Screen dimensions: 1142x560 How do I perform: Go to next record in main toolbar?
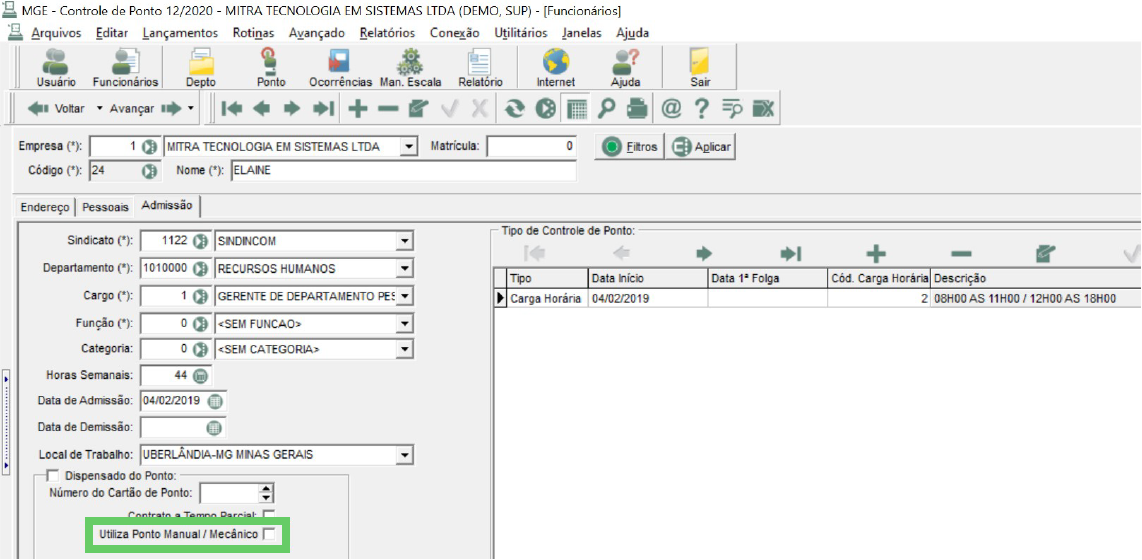(292, 109)
